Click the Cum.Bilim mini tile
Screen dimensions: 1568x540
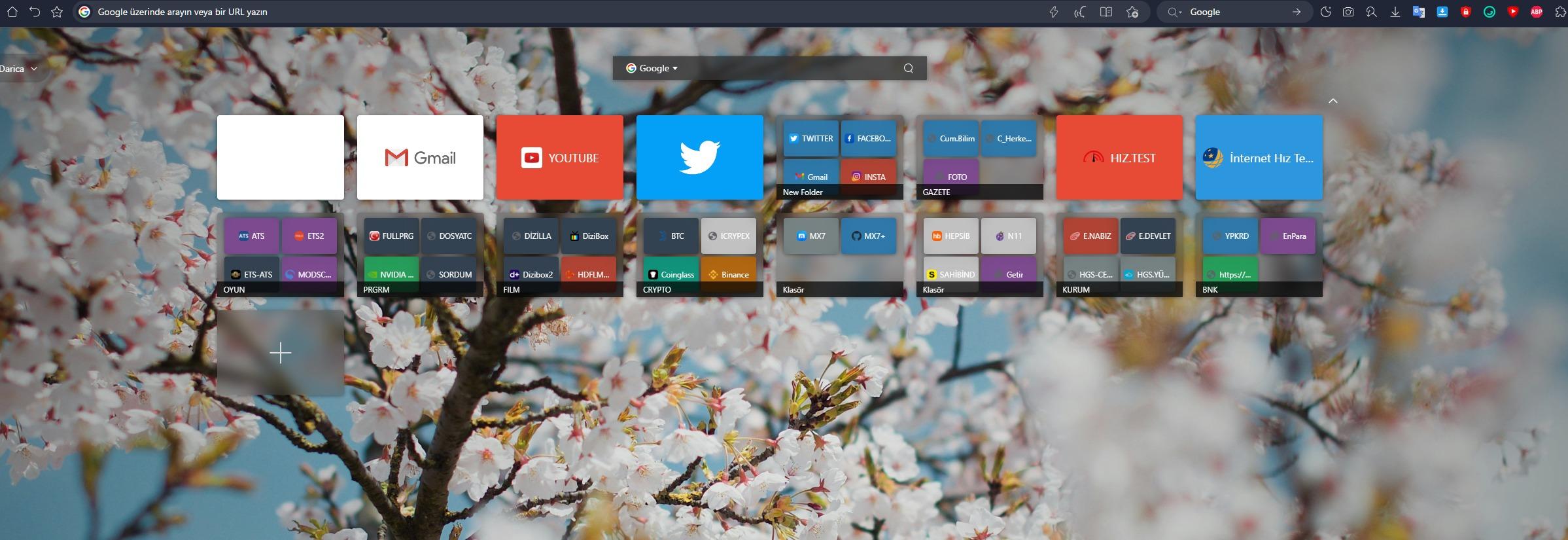tap(951, 138)
